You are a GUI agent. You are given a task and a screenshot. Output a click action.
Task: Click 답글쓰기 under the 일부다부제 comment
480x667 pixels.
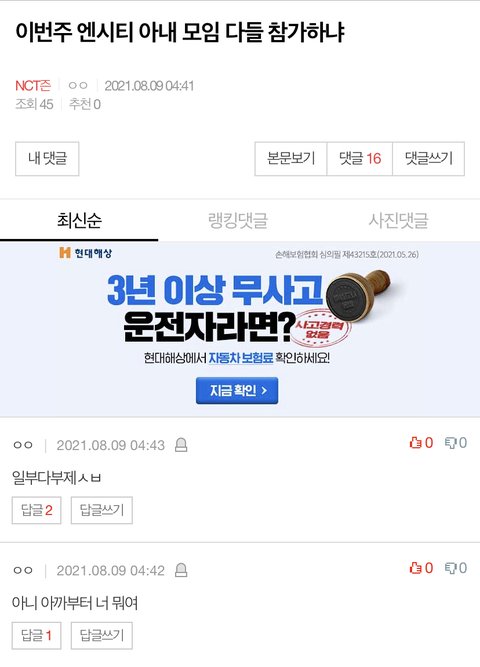[102, 510]
